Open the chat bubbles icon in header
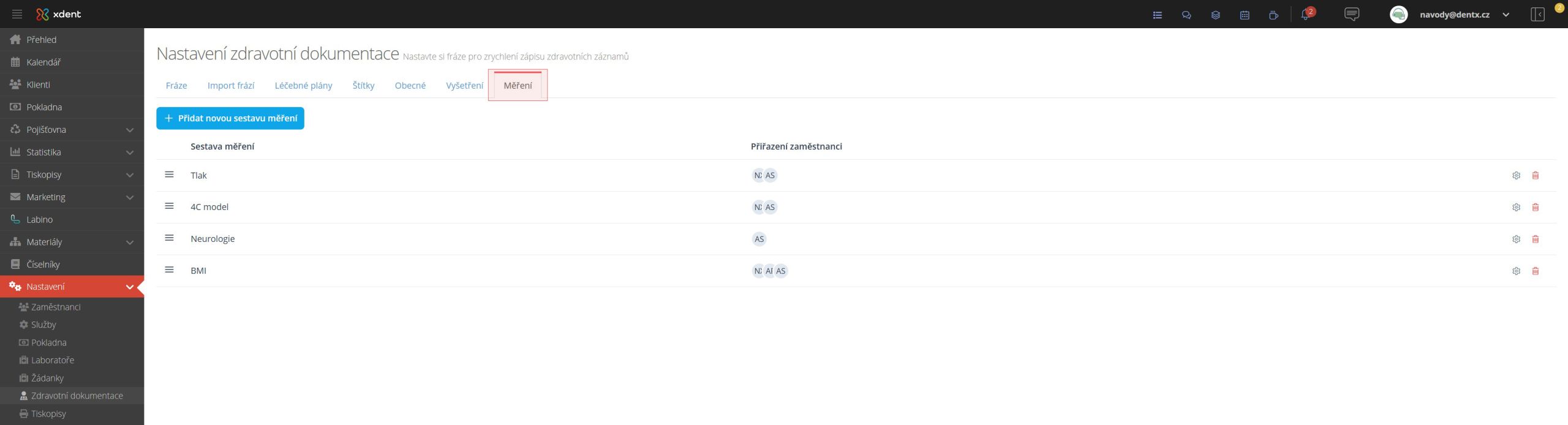The height and width of the screenshot is (425, 1568). (1186, 15)
